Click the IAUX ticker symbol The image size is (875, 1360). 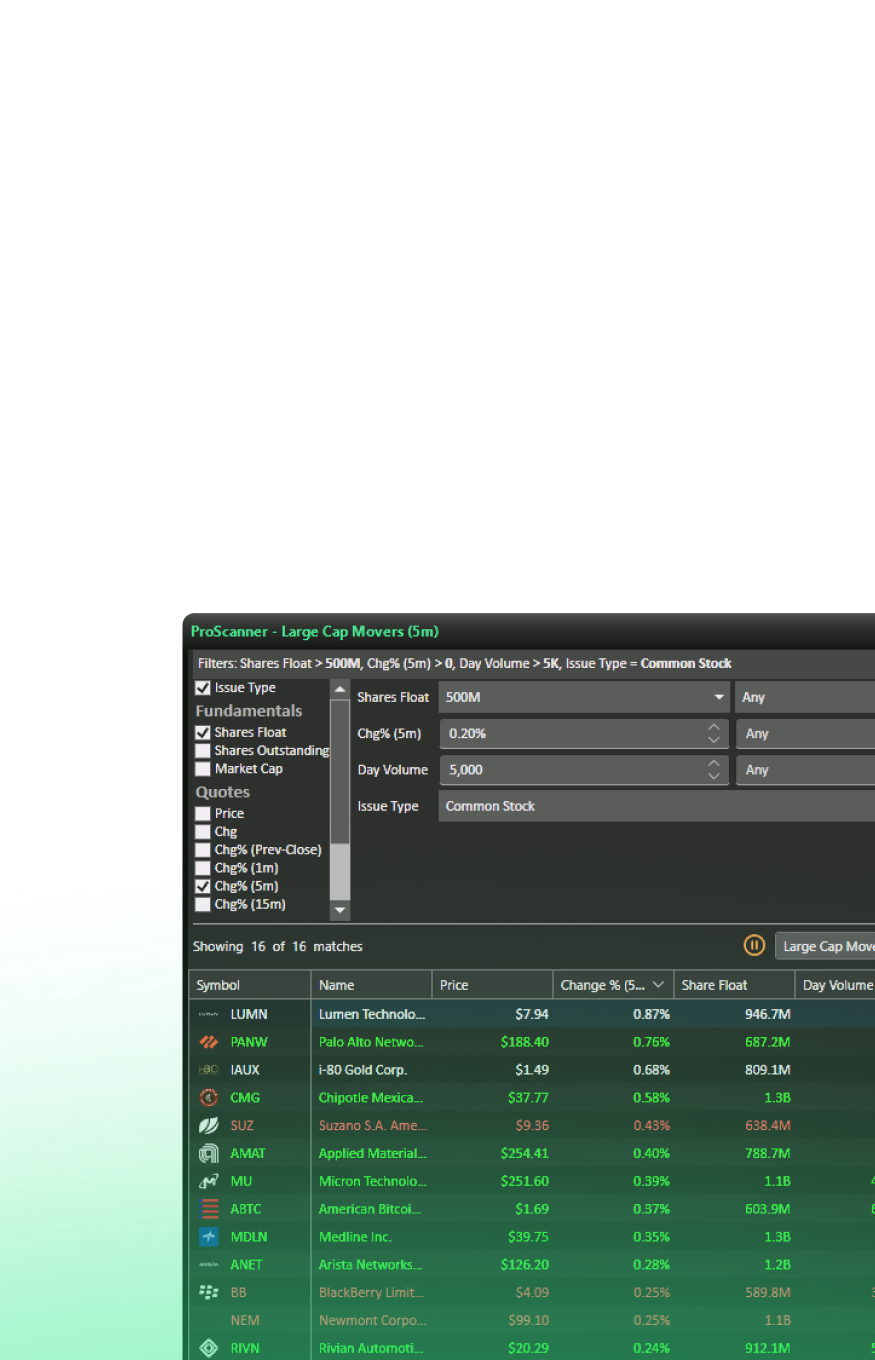(x=245, y=1069)
